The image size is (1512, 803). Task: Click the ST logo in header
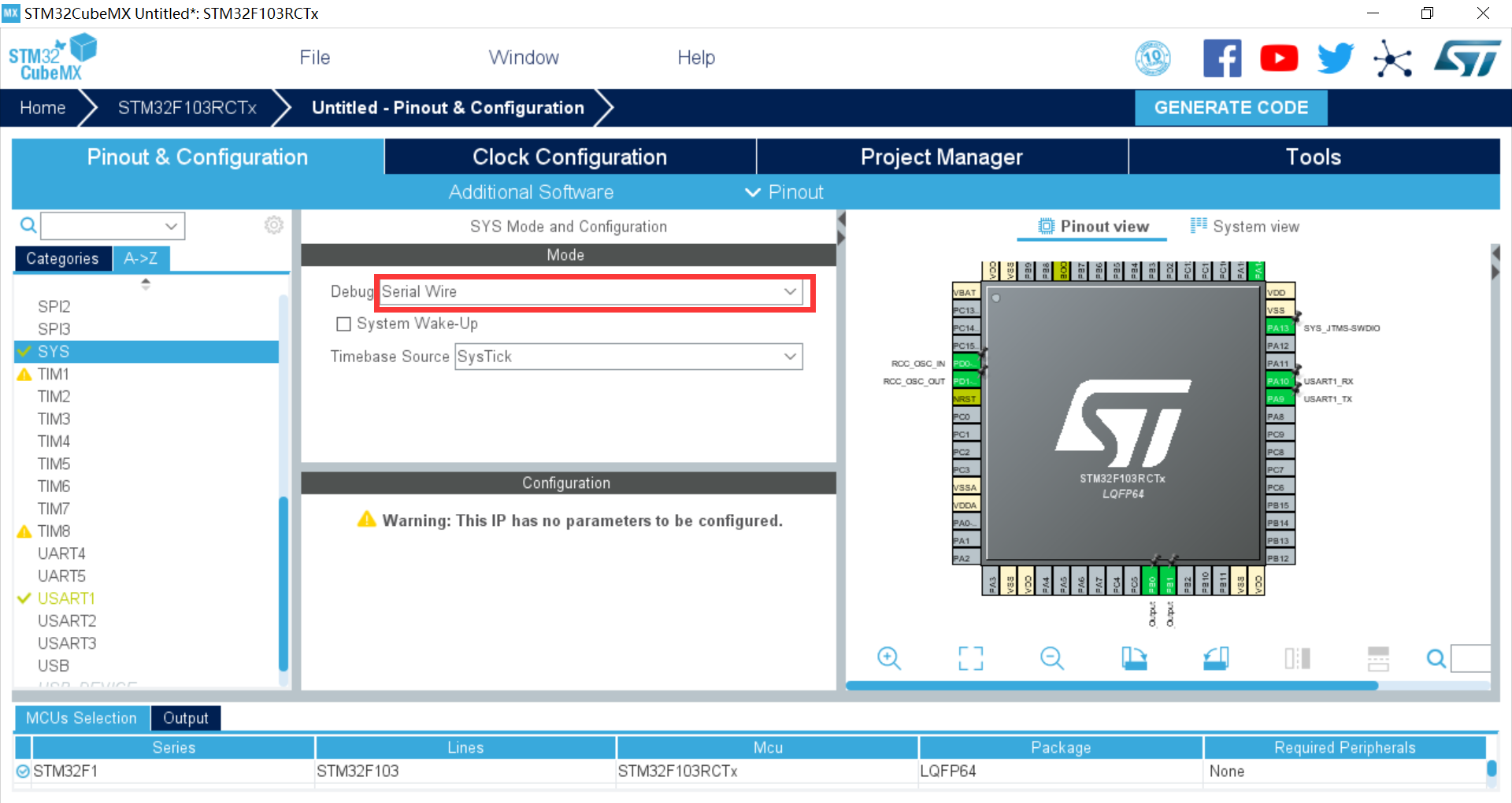[x=1468, y=59]
